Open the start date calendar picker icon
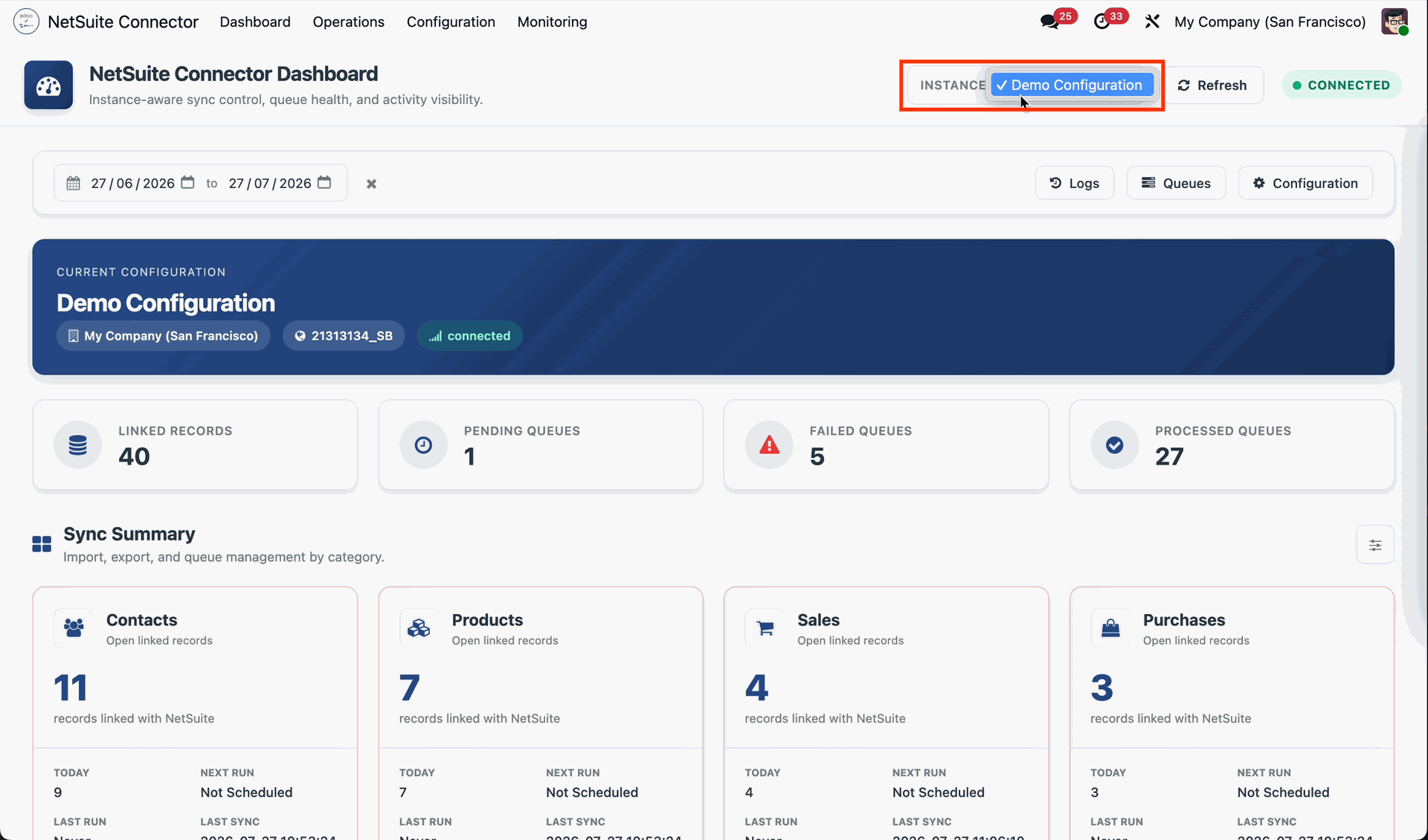The height and width of the screenshot is (840, 1428). (188, 183)
